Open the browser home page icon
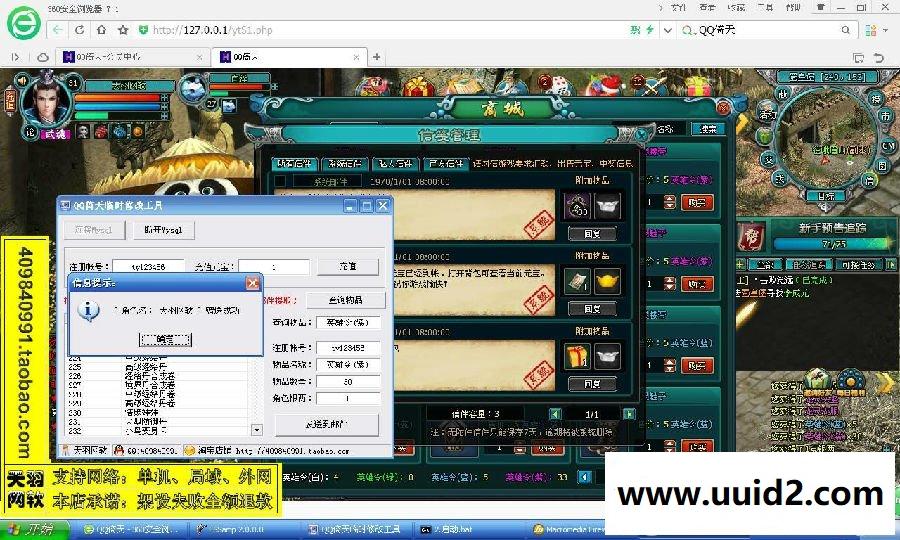This screenshot has height=540, width=900. tap(102, 30)
